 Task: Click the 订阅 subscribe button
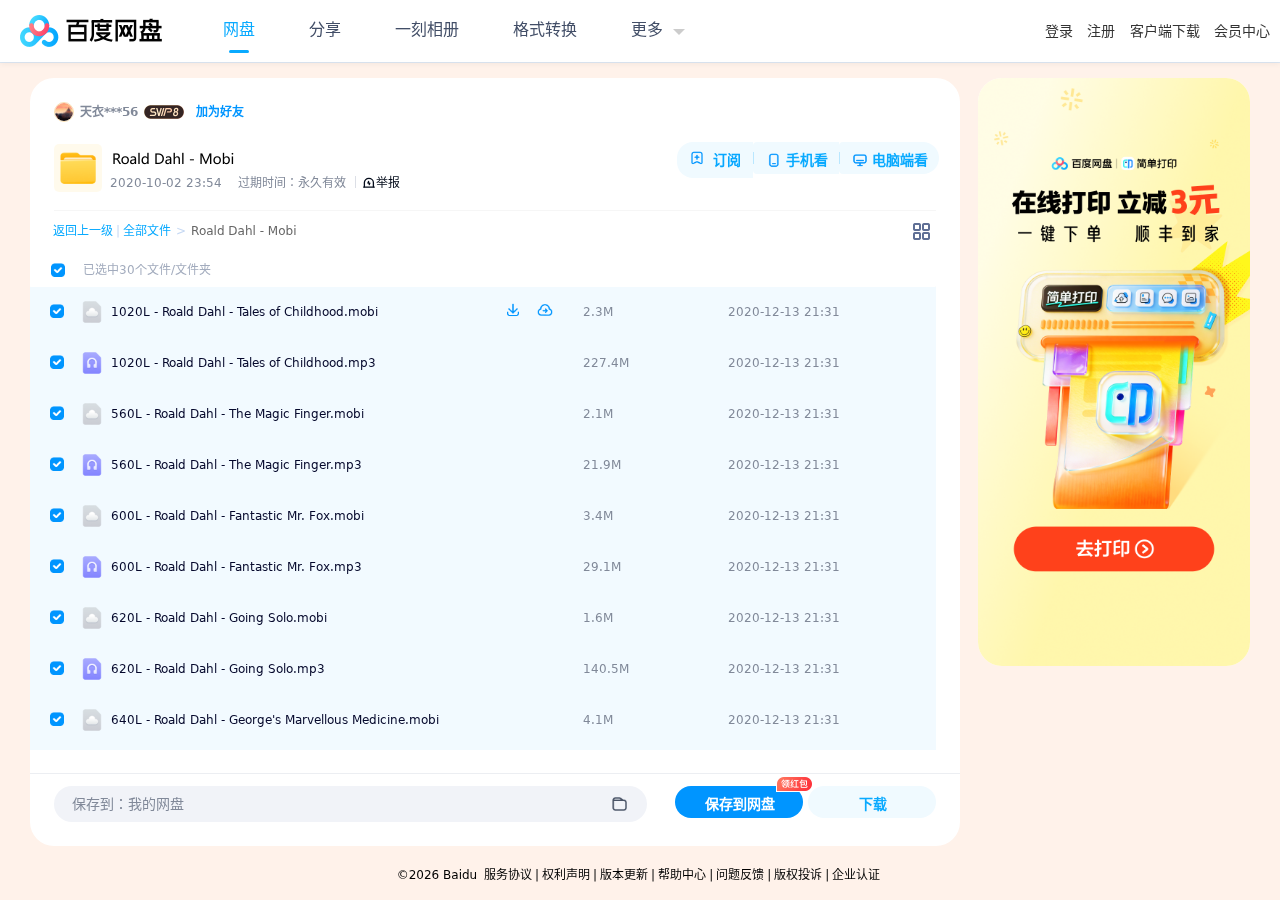(x=715, y=160)
